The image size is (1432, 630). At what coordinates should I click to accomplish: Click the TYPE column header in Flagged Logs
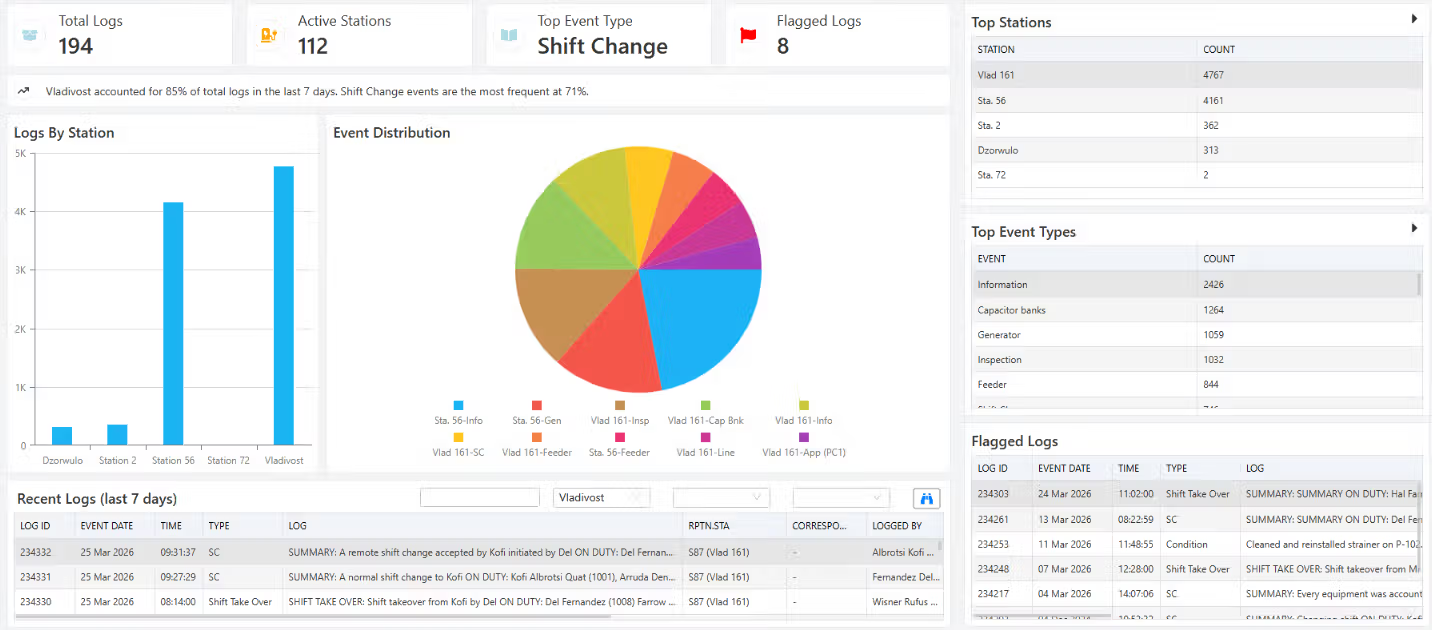tap(1200, 468)
